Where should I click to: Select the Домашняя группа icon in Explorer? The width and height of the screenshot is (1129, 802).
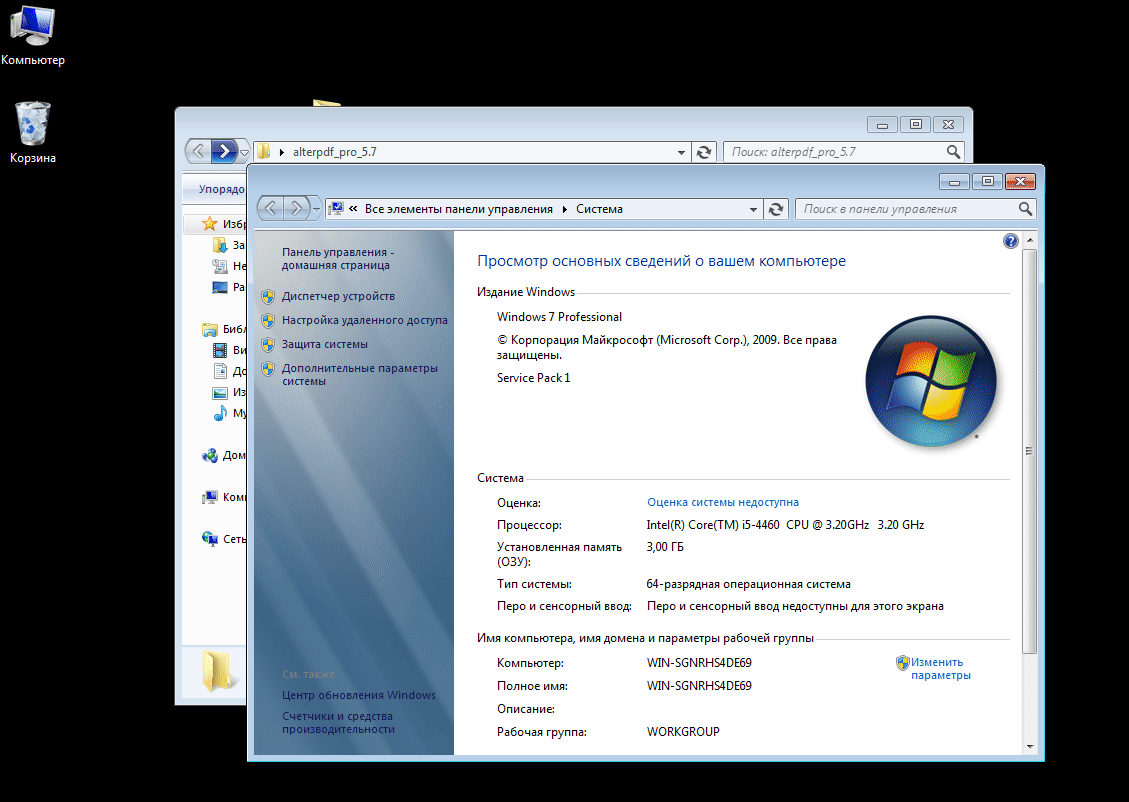210,456
